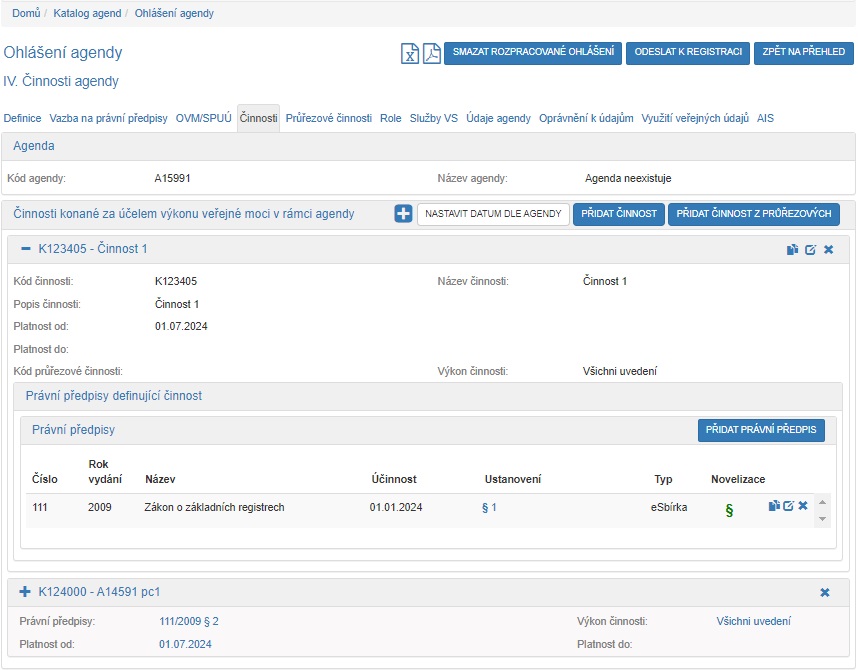Image resolution: width=858 pixels, height=670 pixels.
Task: Open the § 1 ustanovení link
Action: click(x=489, y=508)
